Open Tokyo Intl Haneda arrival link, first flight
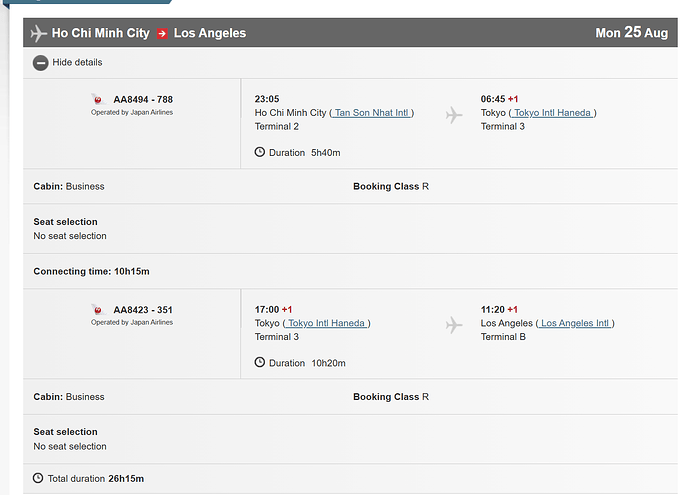The height and width of the screenshot is (495, 690). (553, 113)
